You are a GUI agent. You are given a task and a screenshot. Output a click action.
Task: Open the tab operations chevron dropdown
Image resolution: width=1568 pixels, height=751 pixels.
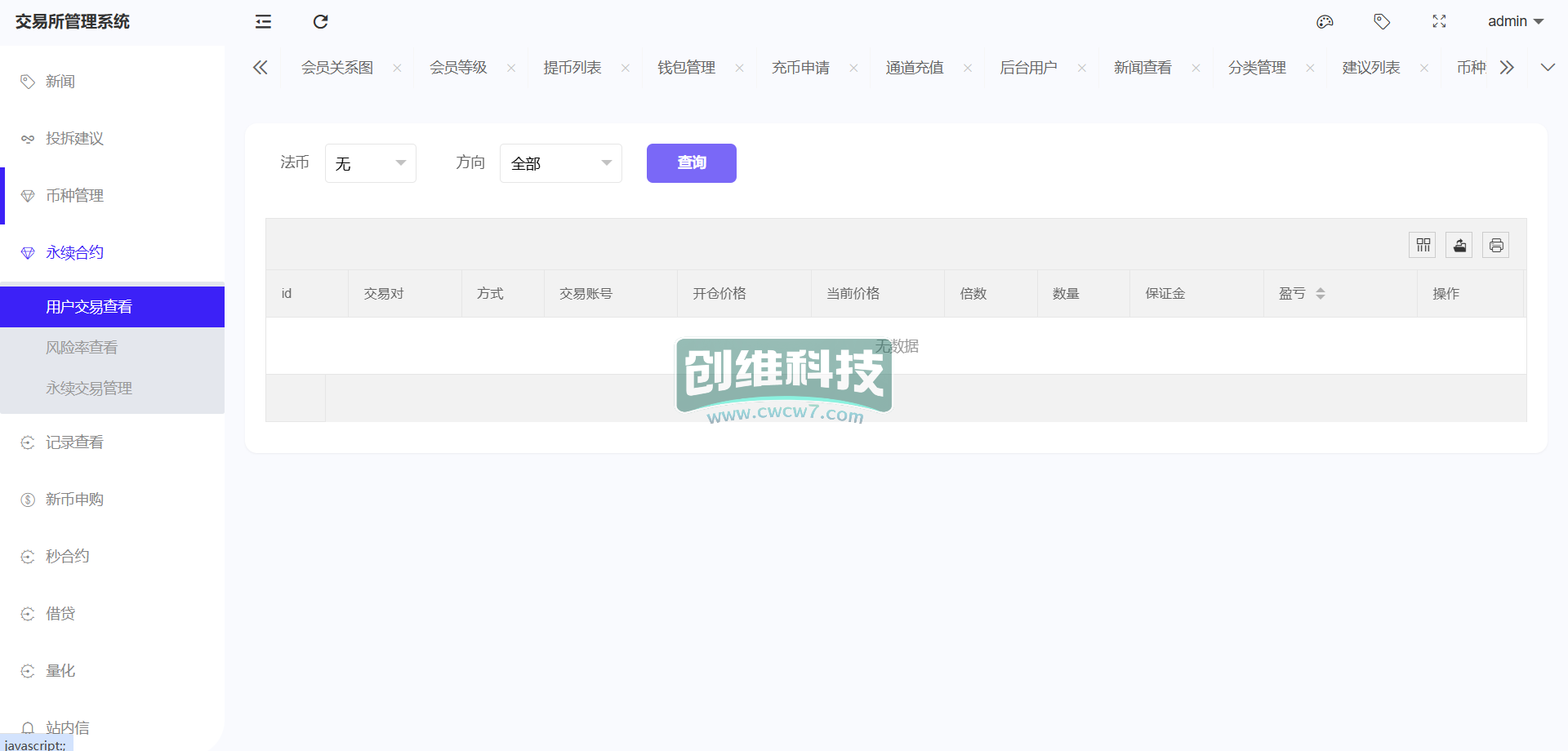click(1548, 68)
